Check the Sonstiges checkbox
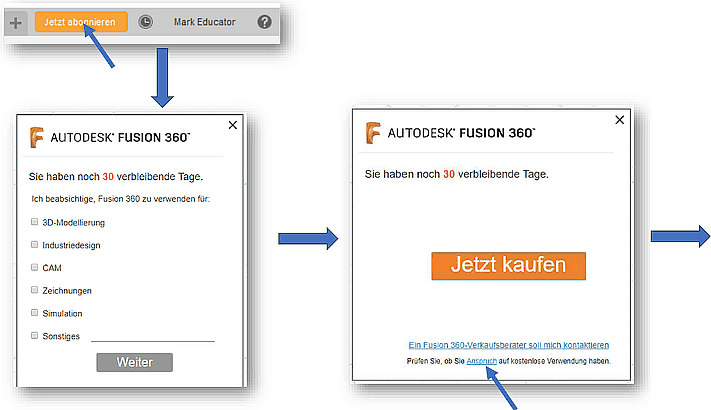Screen dimensions: 711x410 coord(34,336)
